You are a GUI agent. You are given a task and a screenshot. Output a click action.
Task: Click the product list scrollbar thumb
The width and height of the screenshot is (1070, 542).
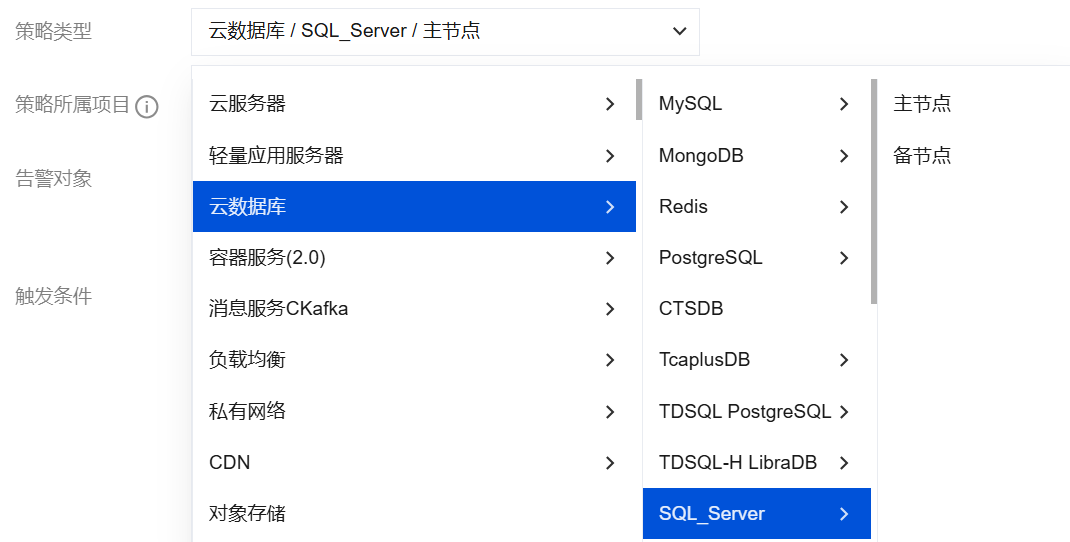pyautogui.click(x=639, y=100)
